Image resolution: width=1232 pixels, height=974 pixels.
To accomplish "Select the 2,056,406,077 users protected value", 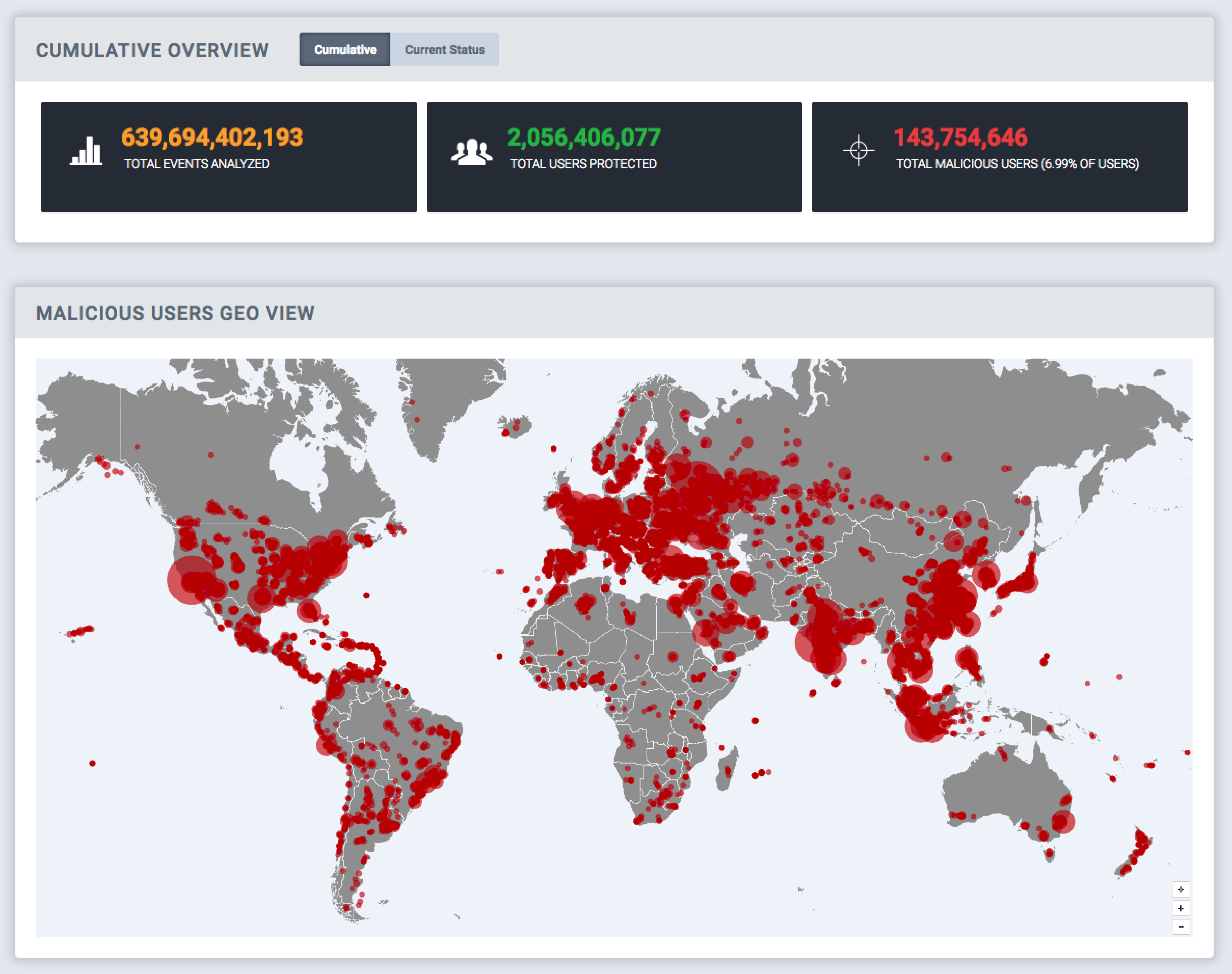I will click(584, 138).
